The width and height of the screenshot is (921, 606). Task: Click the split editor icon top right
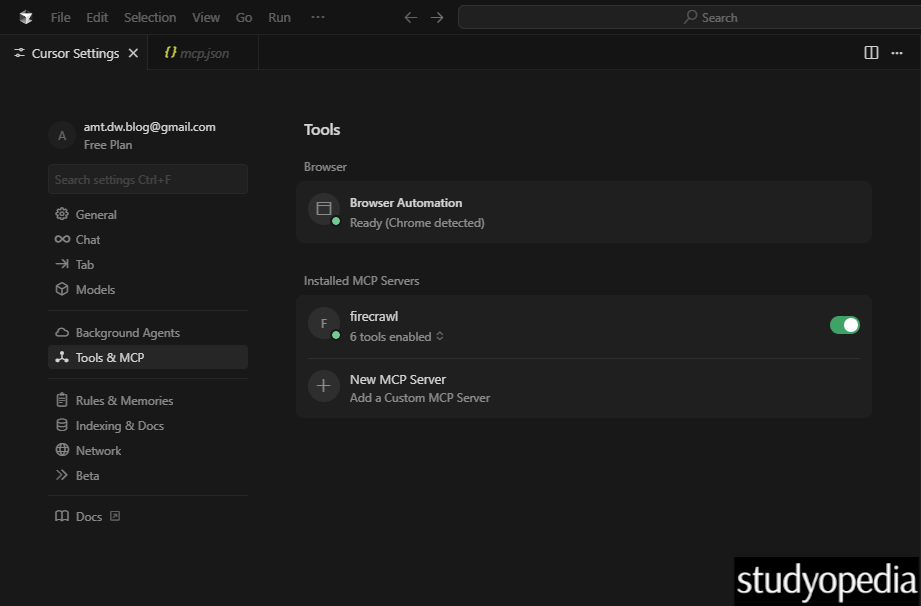point(871,53)
